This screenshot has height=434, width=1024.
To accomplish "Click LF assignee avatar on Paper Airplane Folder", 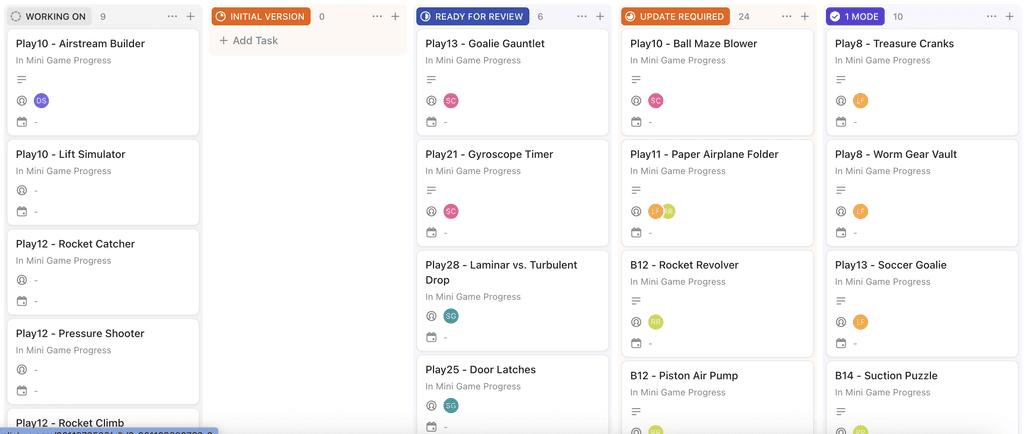I will 655,211.
